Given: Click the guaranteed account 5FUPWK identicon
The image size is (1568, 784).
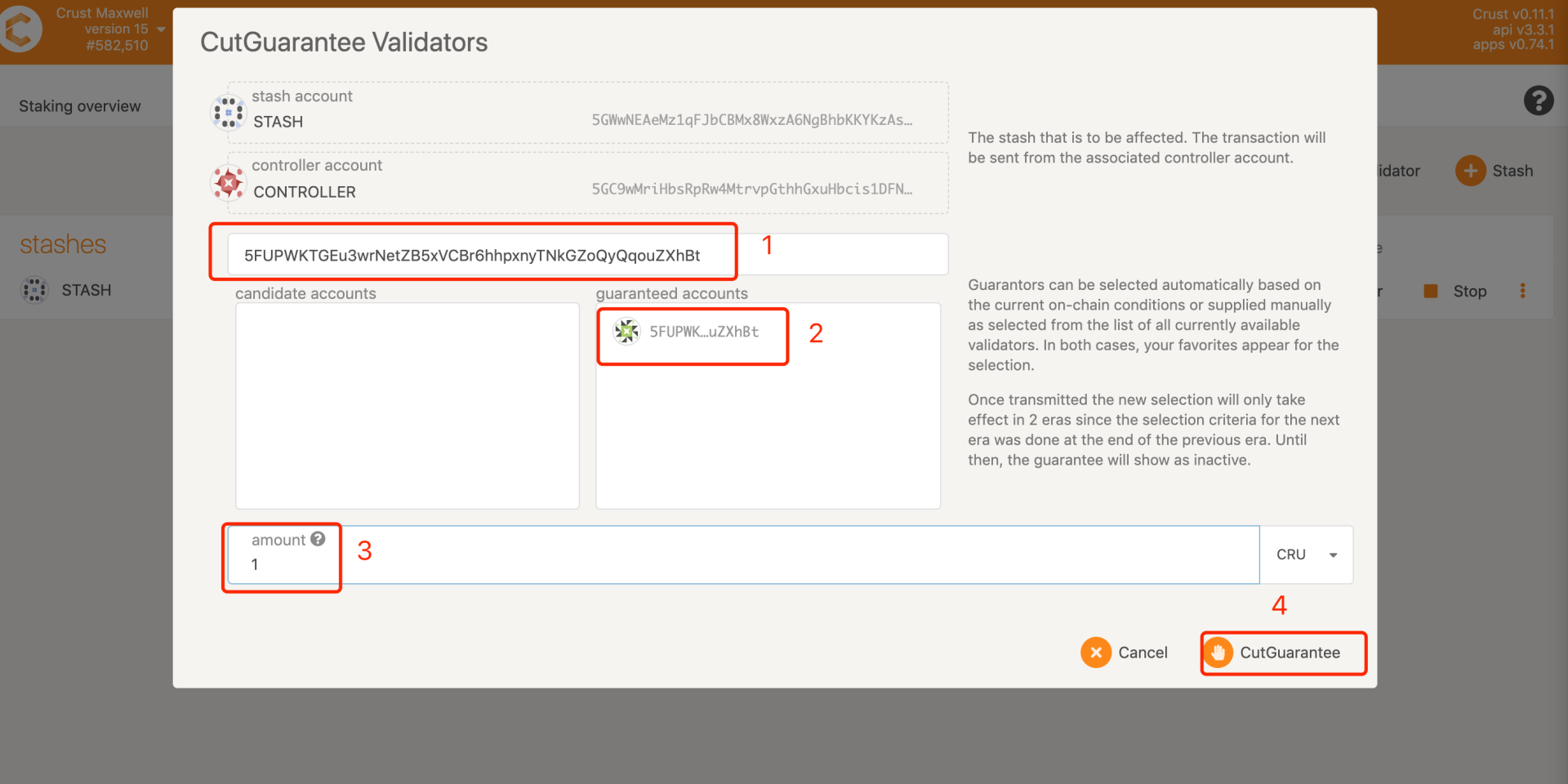Looking at the screenshot, I should coord(627,331).
